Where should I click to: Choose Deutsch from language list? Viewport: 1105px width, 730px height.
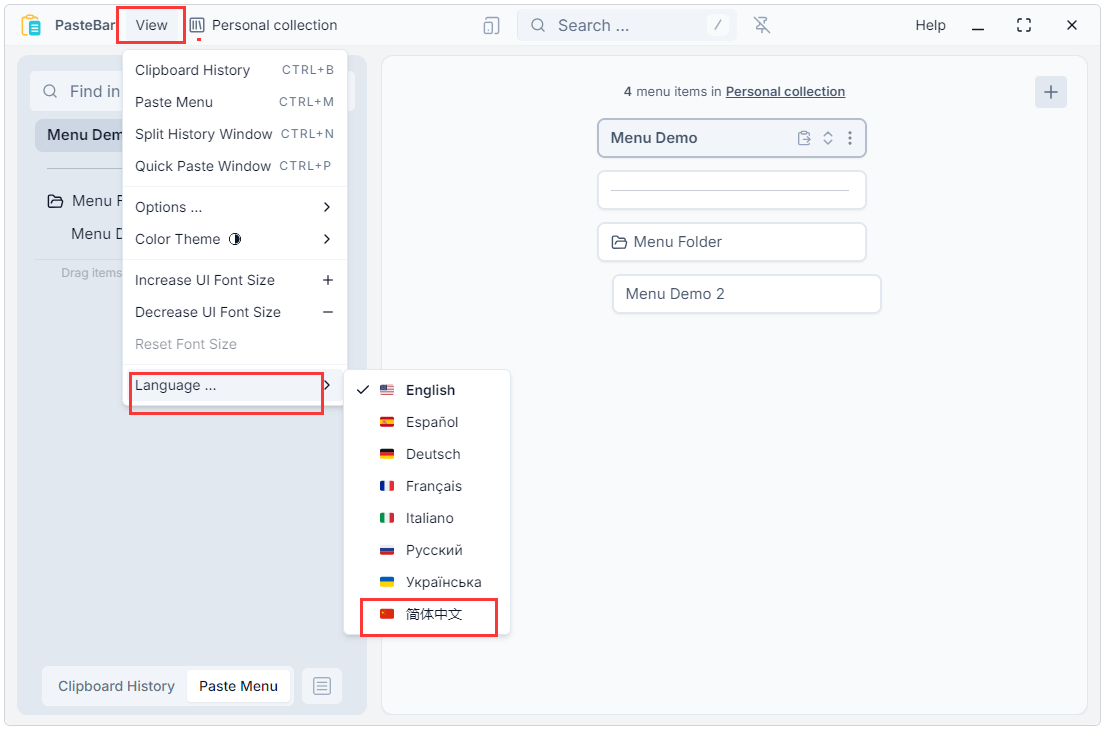432,454
